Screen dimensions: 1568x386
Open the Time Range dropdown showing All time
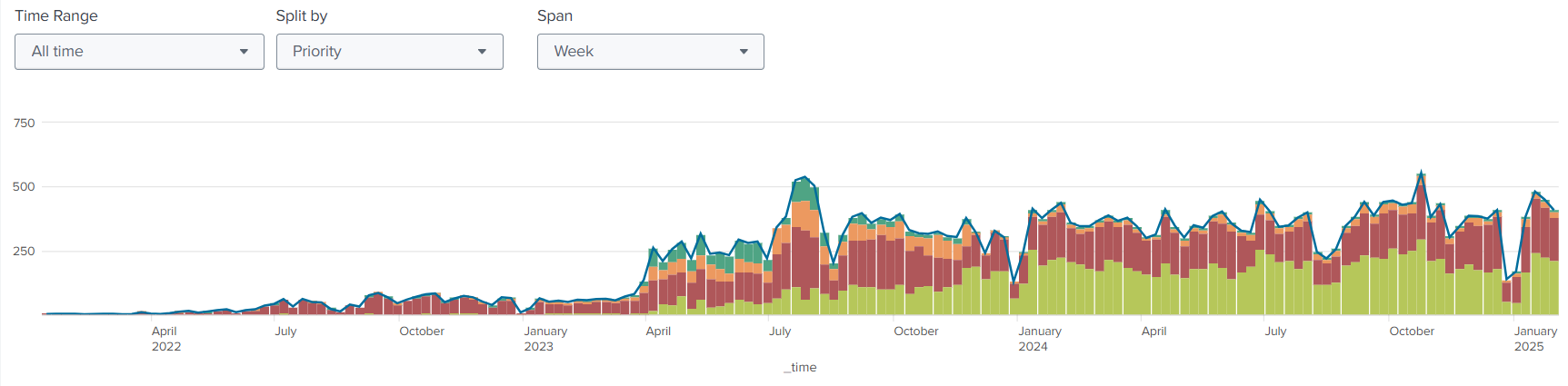[139, 52]
